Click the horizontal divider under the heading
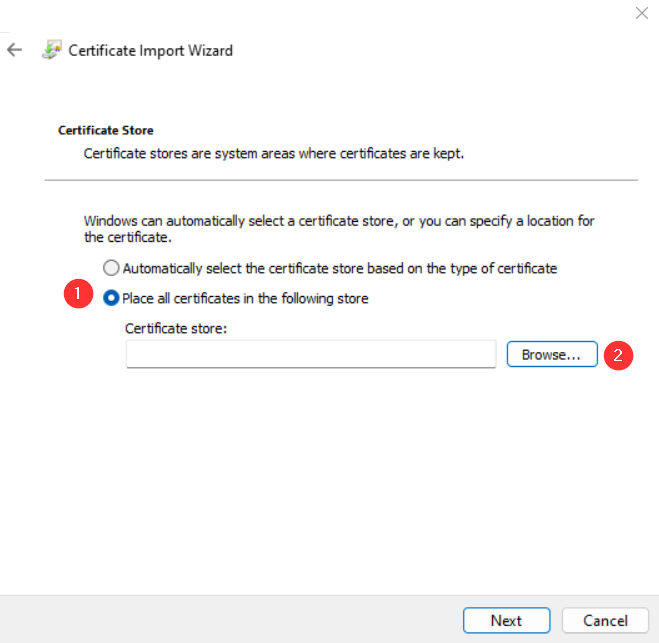The width and height of the screenshot is (659, 643). pos(341,180)
